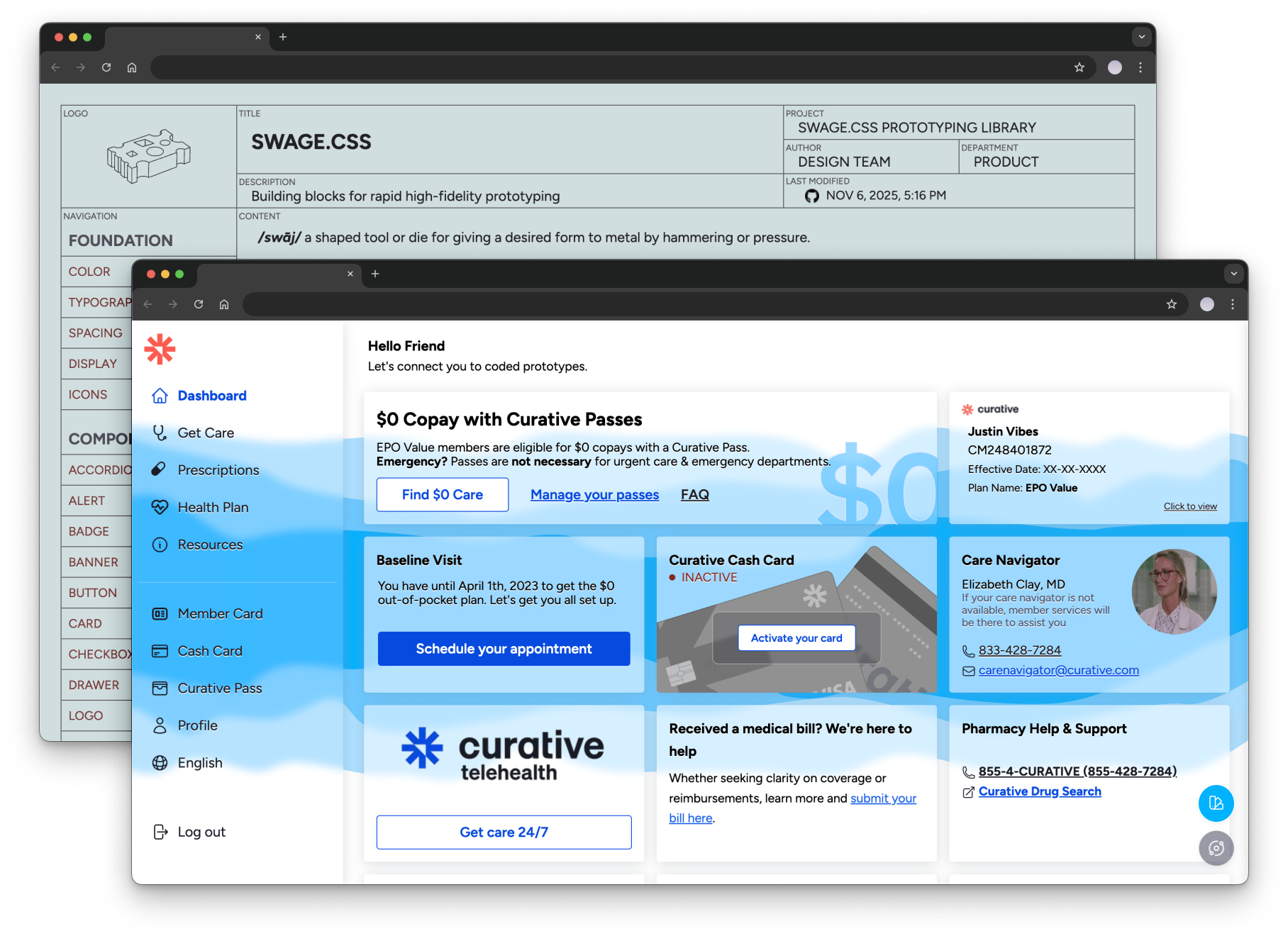Click the credit card icon beside Cash Card
1288x941 pixels.
[x=160, y=651]
